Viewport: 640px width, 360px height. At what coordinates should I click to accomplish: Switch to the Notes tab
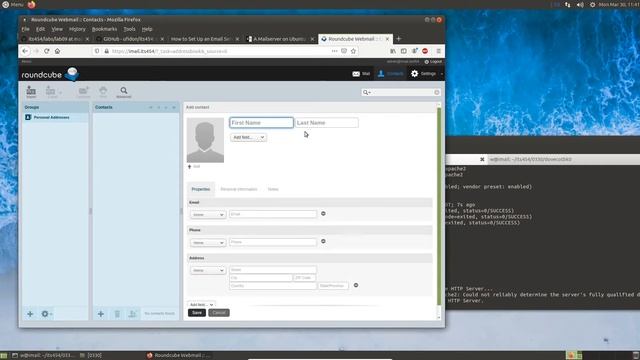(273, 189)
